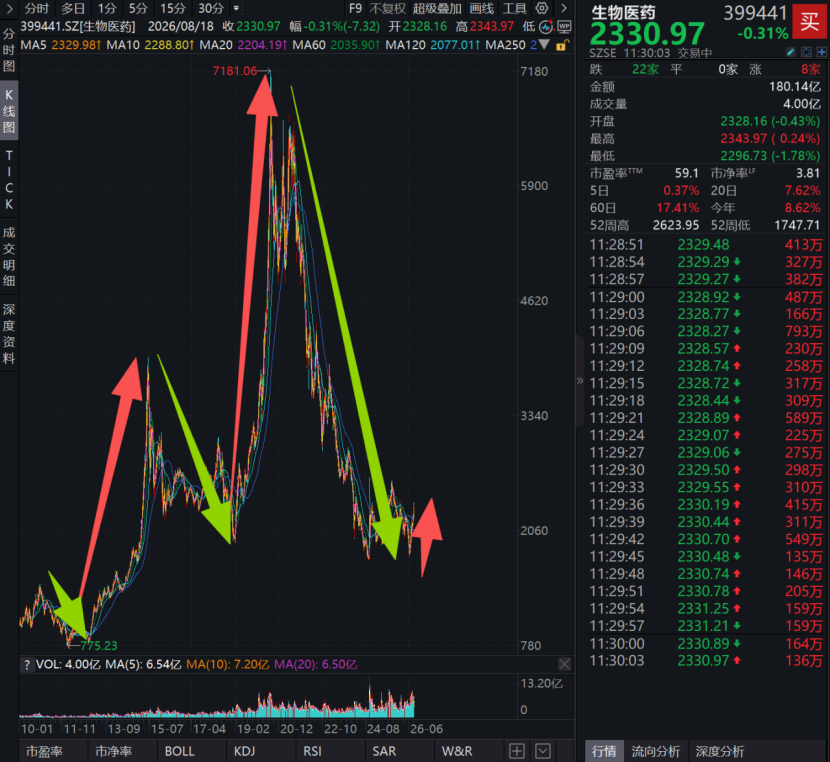
Task: Open F9 deep data
Action: (355, 8)
